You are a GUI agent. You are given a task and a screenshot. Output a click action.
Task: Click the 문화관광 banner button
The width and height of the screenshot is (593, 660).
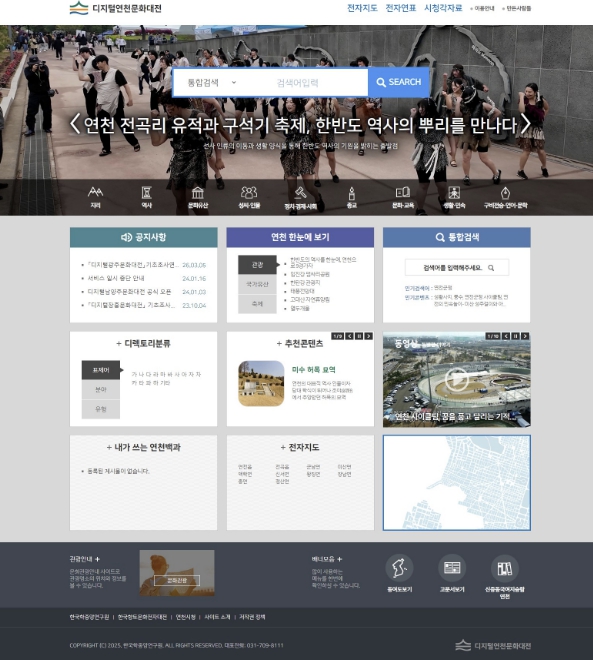[177, 580]
